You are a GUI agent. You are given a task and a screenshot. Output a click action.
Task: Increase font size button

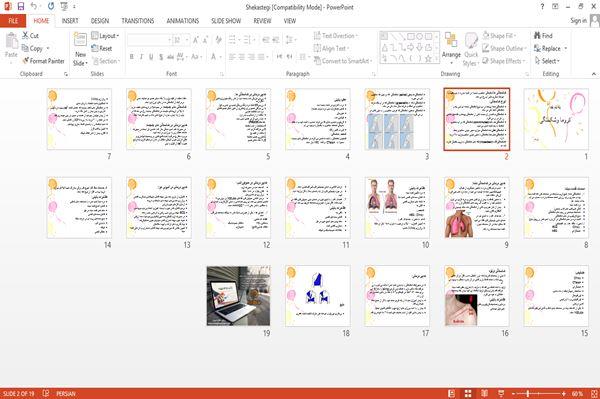point(196,40)
